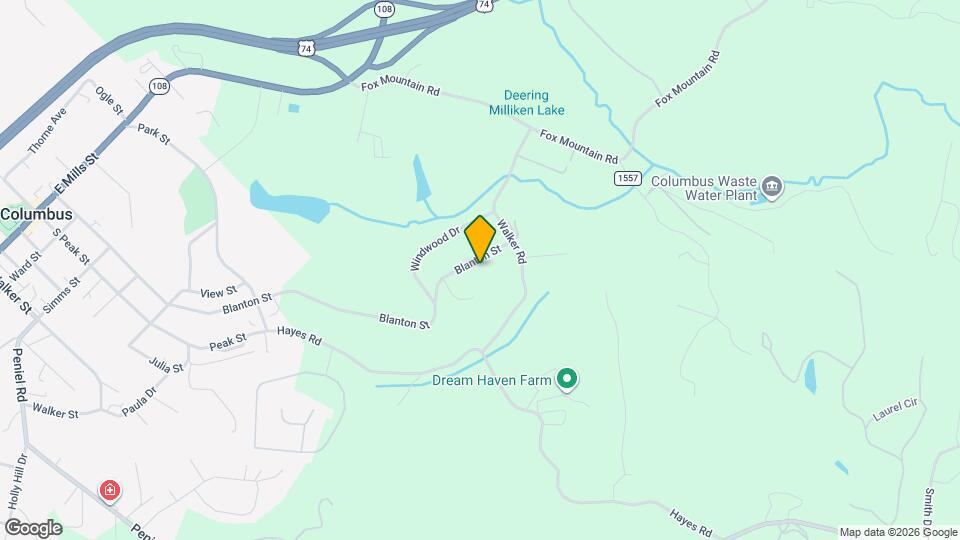Click the Walker Rd street label

512,241
